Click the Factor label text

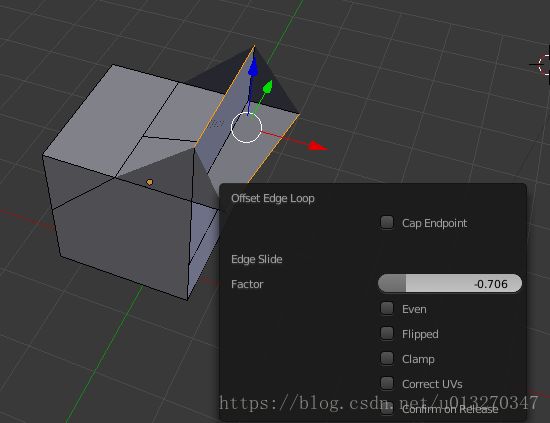[x=247, y=284]
